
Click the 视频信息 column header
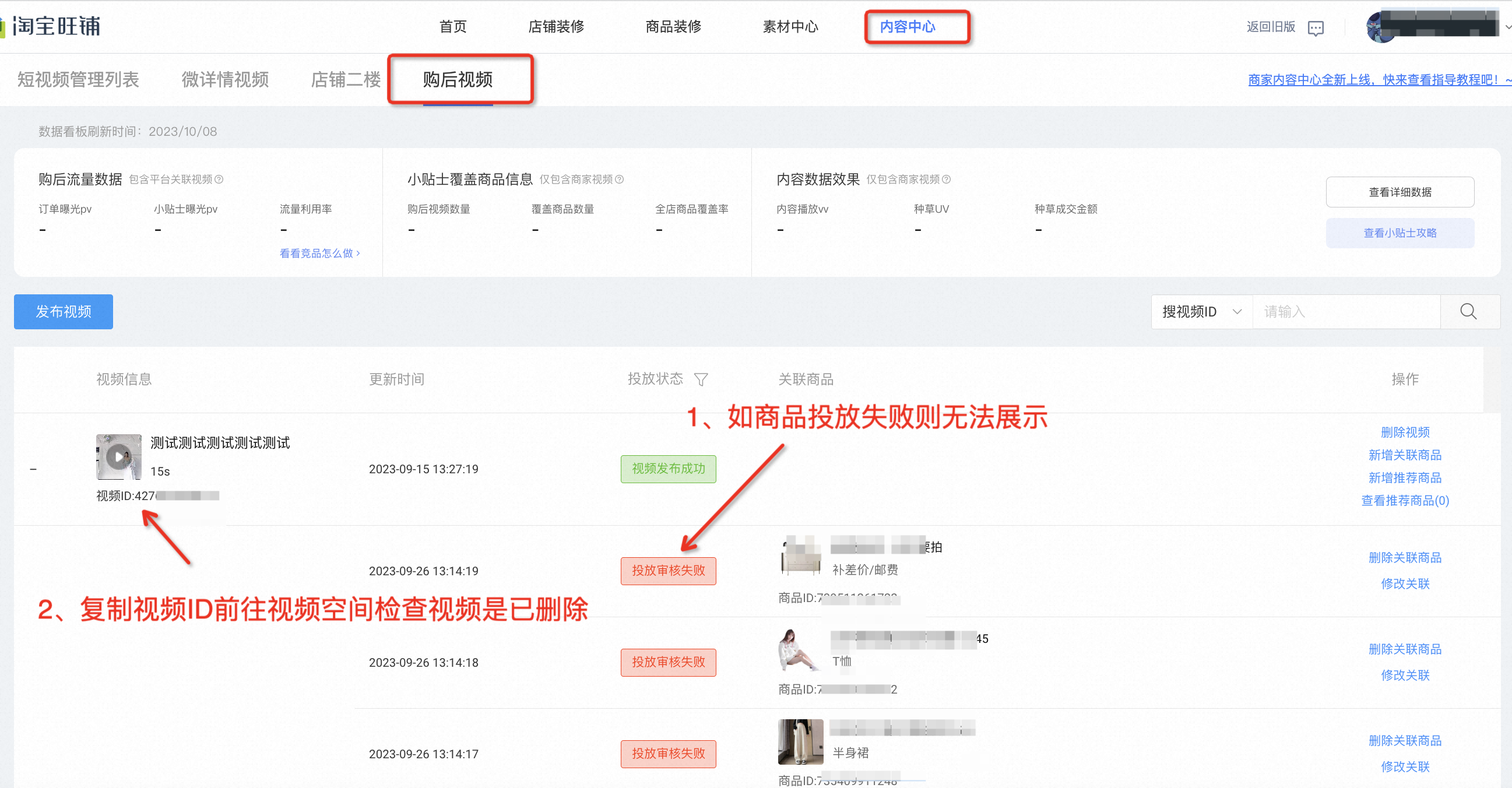pos(124,379)
